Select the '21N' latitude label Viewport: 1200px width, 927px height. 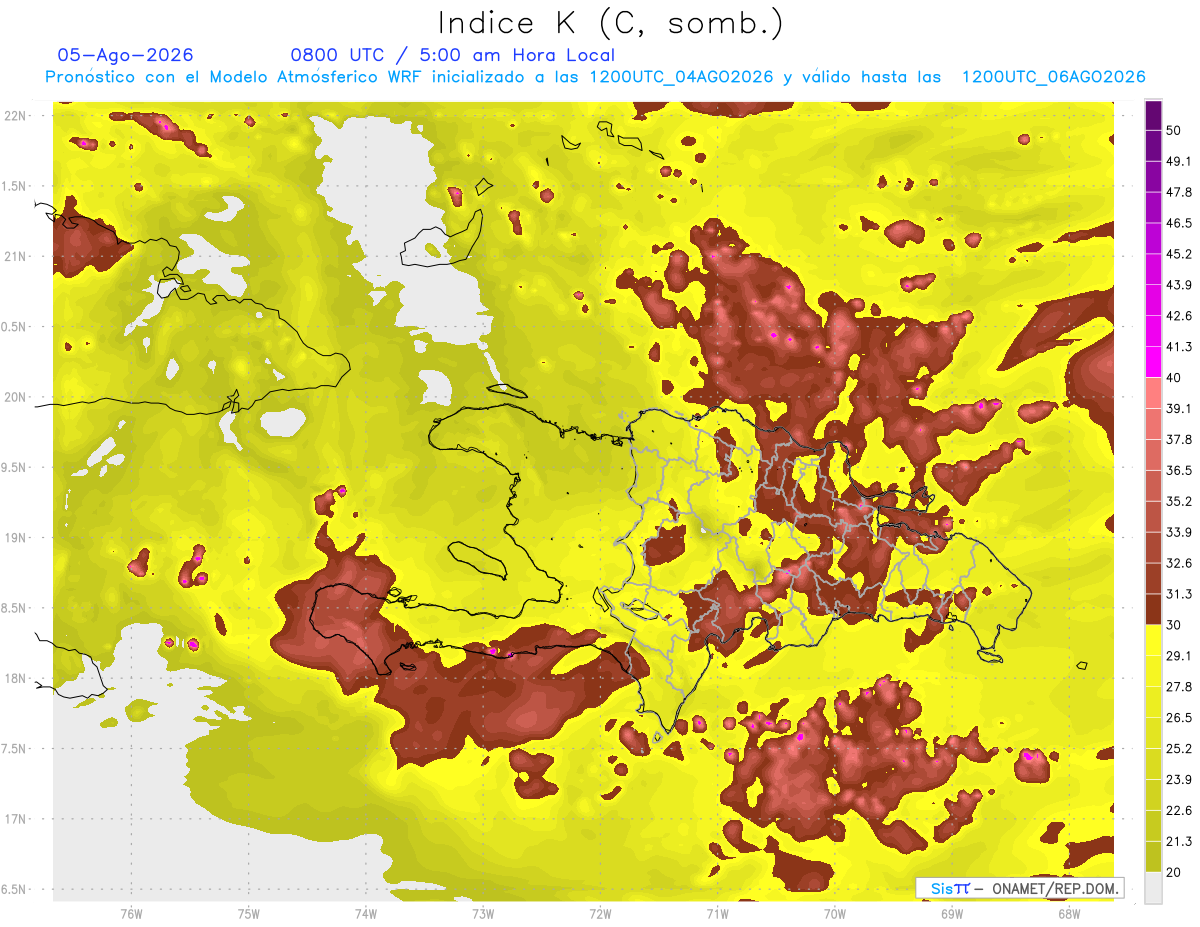(15, 256)
